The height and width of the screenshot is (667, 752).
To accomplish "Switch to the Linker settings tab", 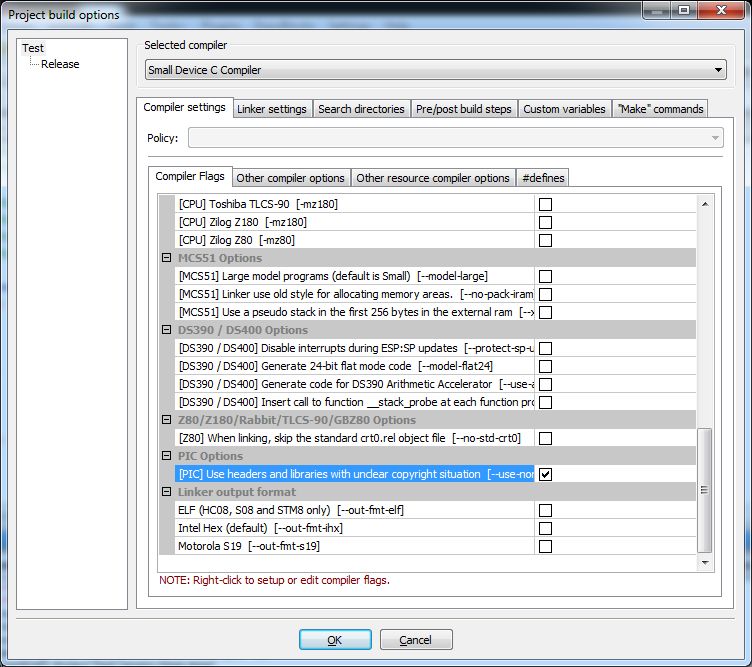I will 272,109.
